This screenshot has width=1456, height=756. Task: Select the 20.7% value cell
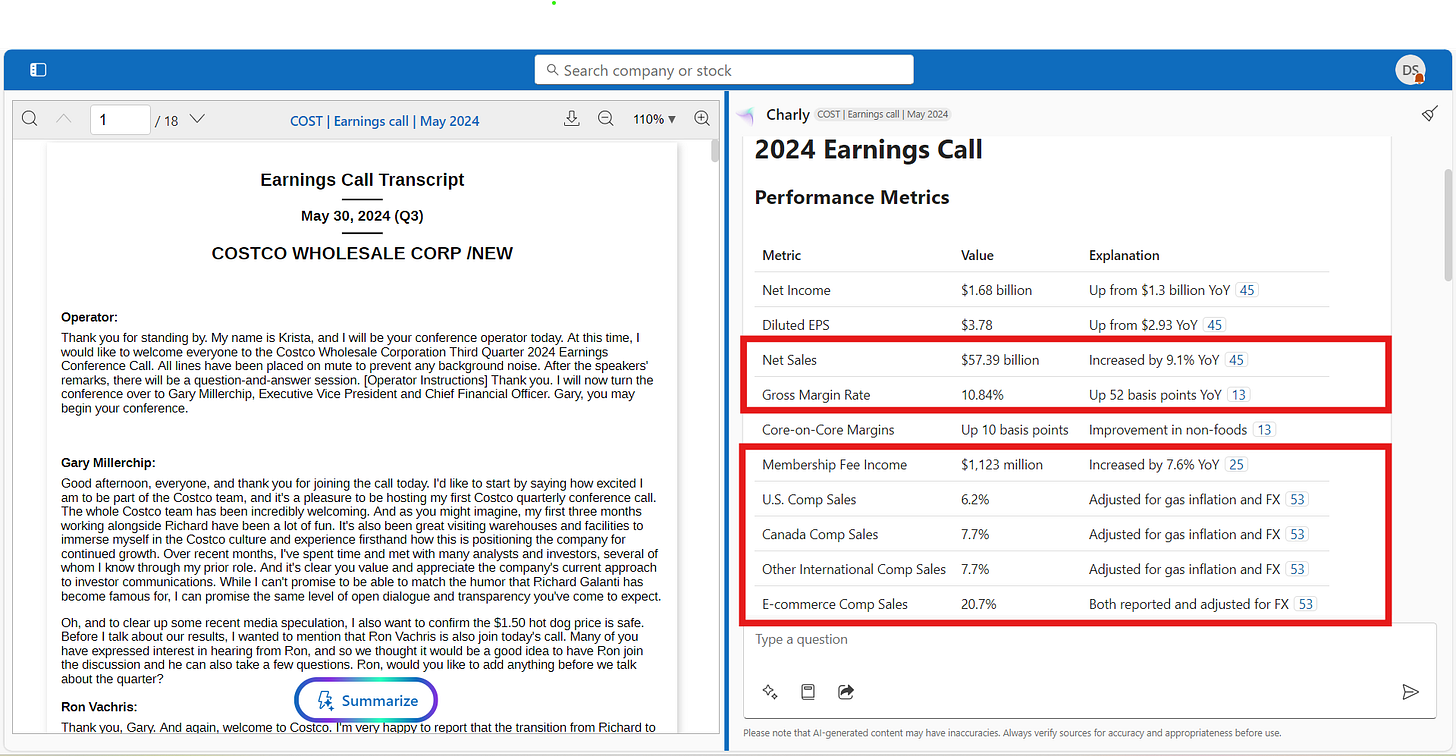(x=979, y=604)
